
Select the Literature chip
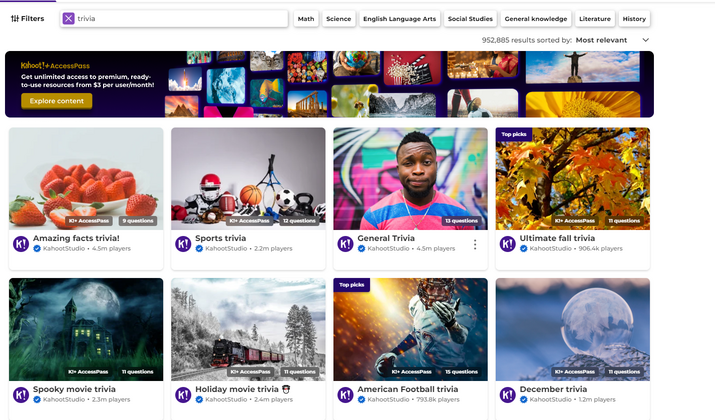point(595,19)
